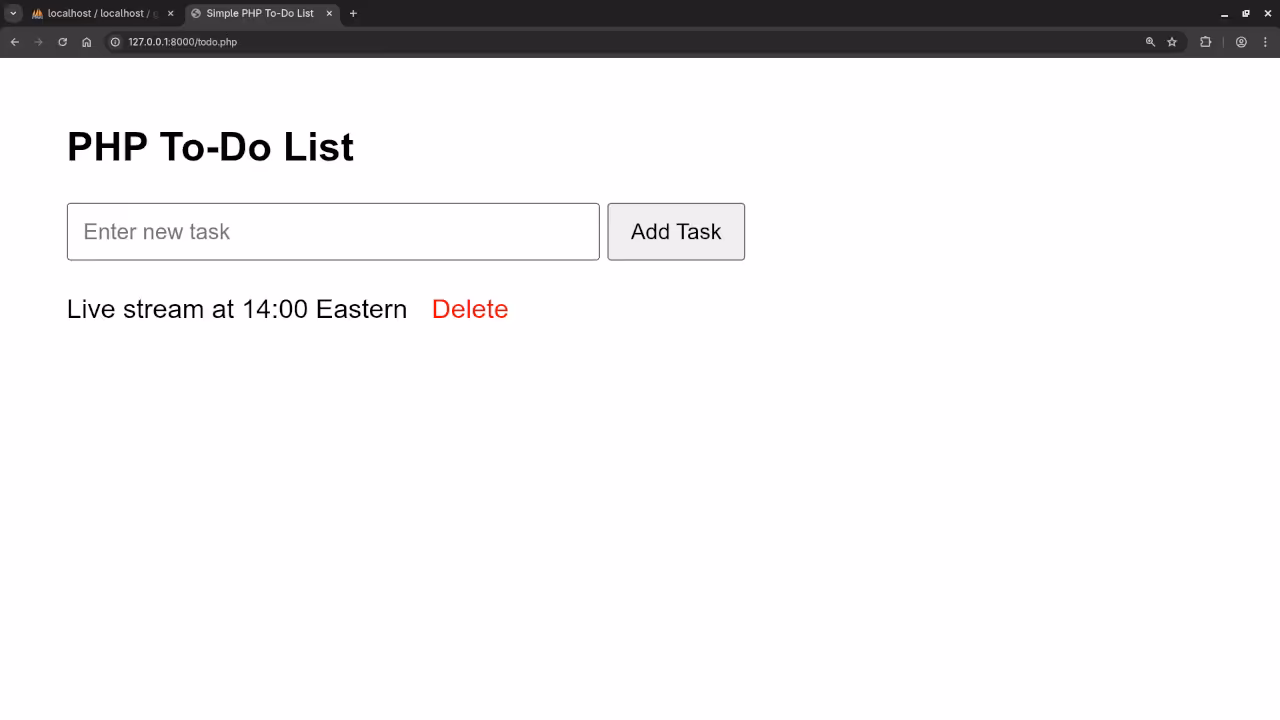This screenshot has width=1280, height=720.
Task: Go to the browser home page
Action: (x=87, y=42)
